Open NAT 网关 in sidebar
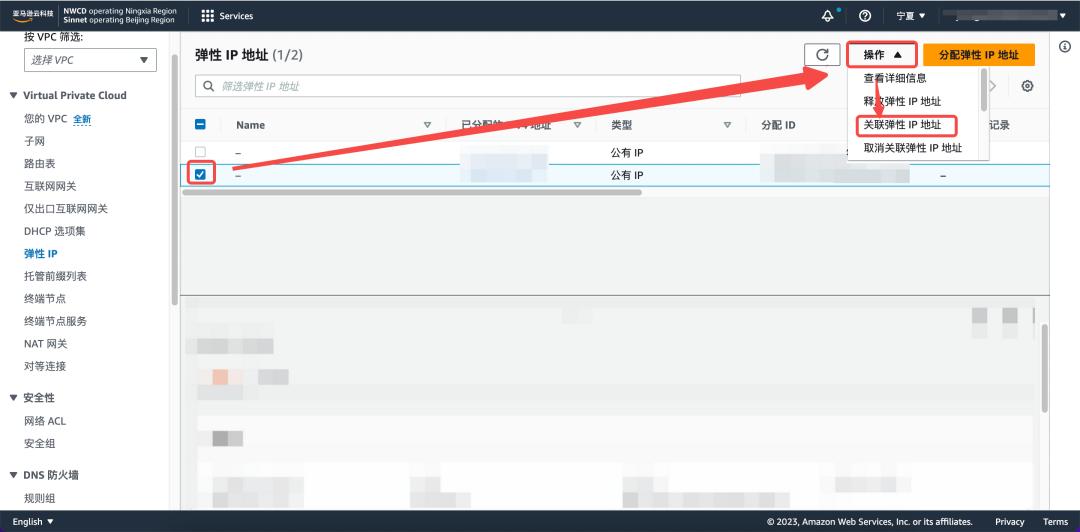Image resolution: width=1080 pixels, height=532 pixels. tap(45, 343)
